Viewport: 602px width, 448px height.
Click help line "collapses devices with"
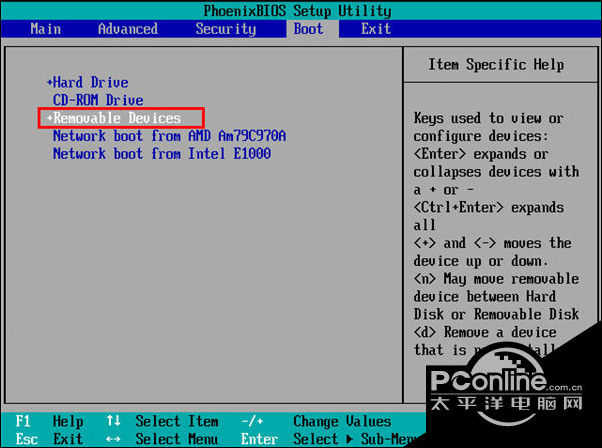coord(496,172)
